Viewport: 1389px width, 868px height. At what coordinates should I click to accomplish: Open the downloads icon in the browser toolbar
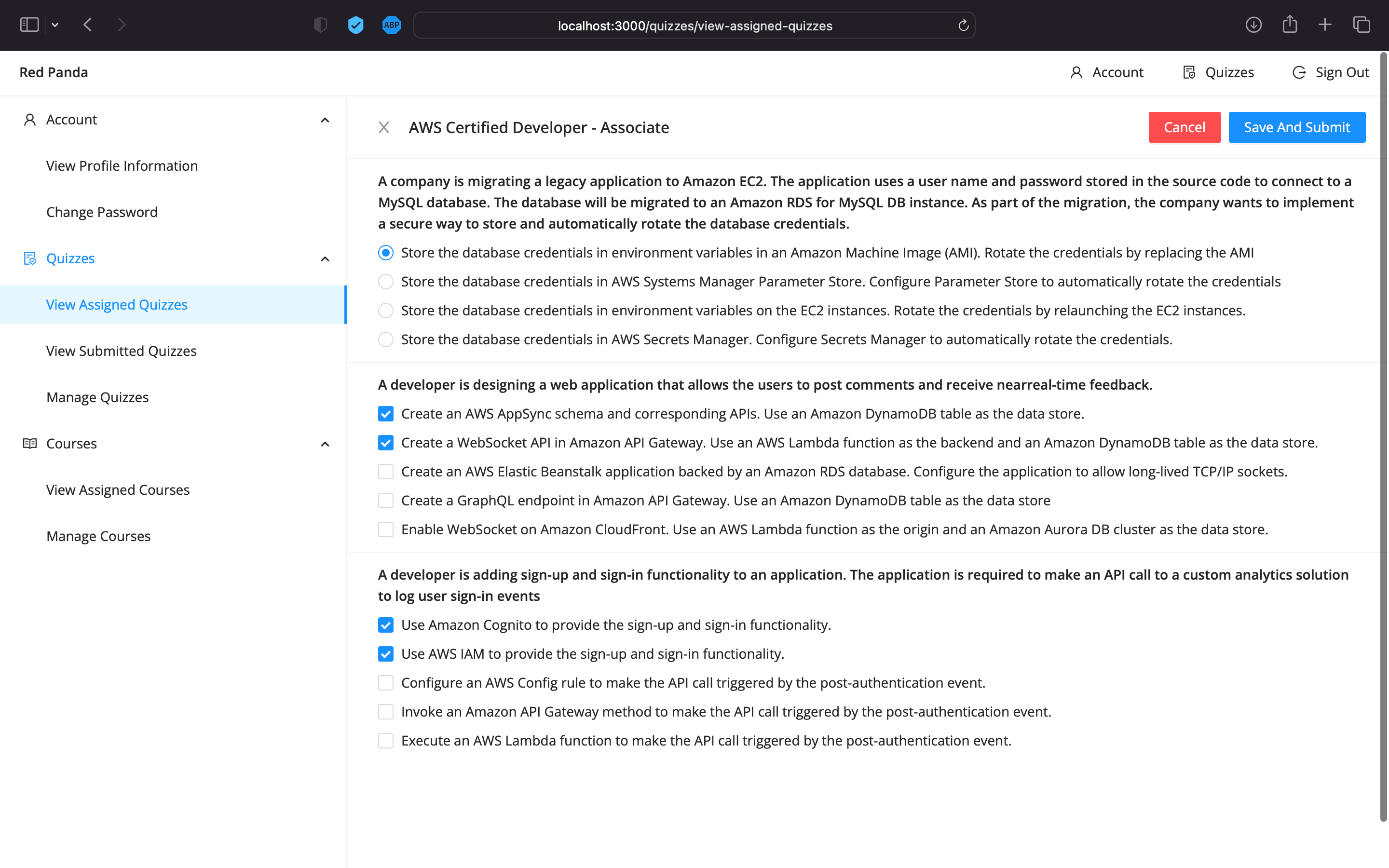click(1253, 25)
